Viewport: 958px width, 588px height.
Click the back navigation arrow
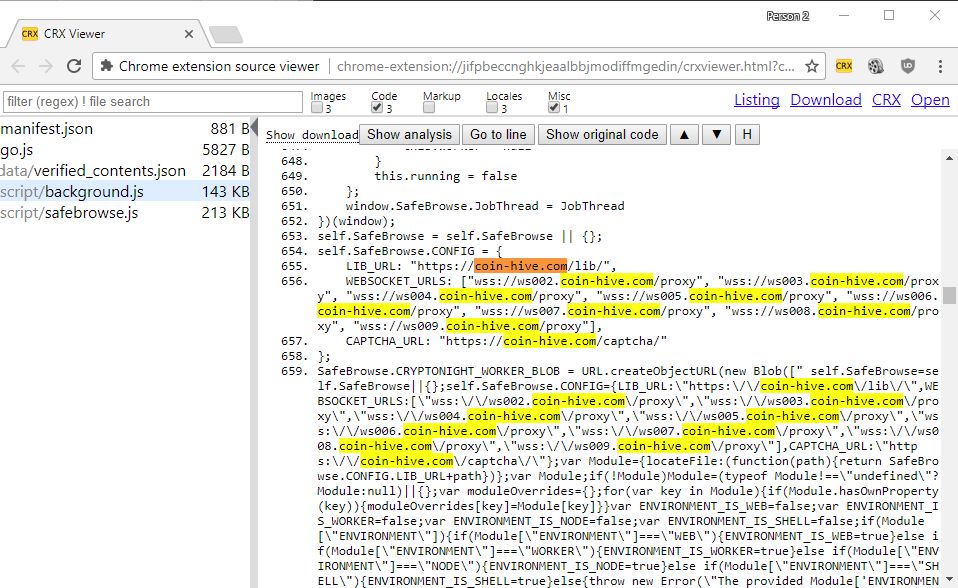20,64
